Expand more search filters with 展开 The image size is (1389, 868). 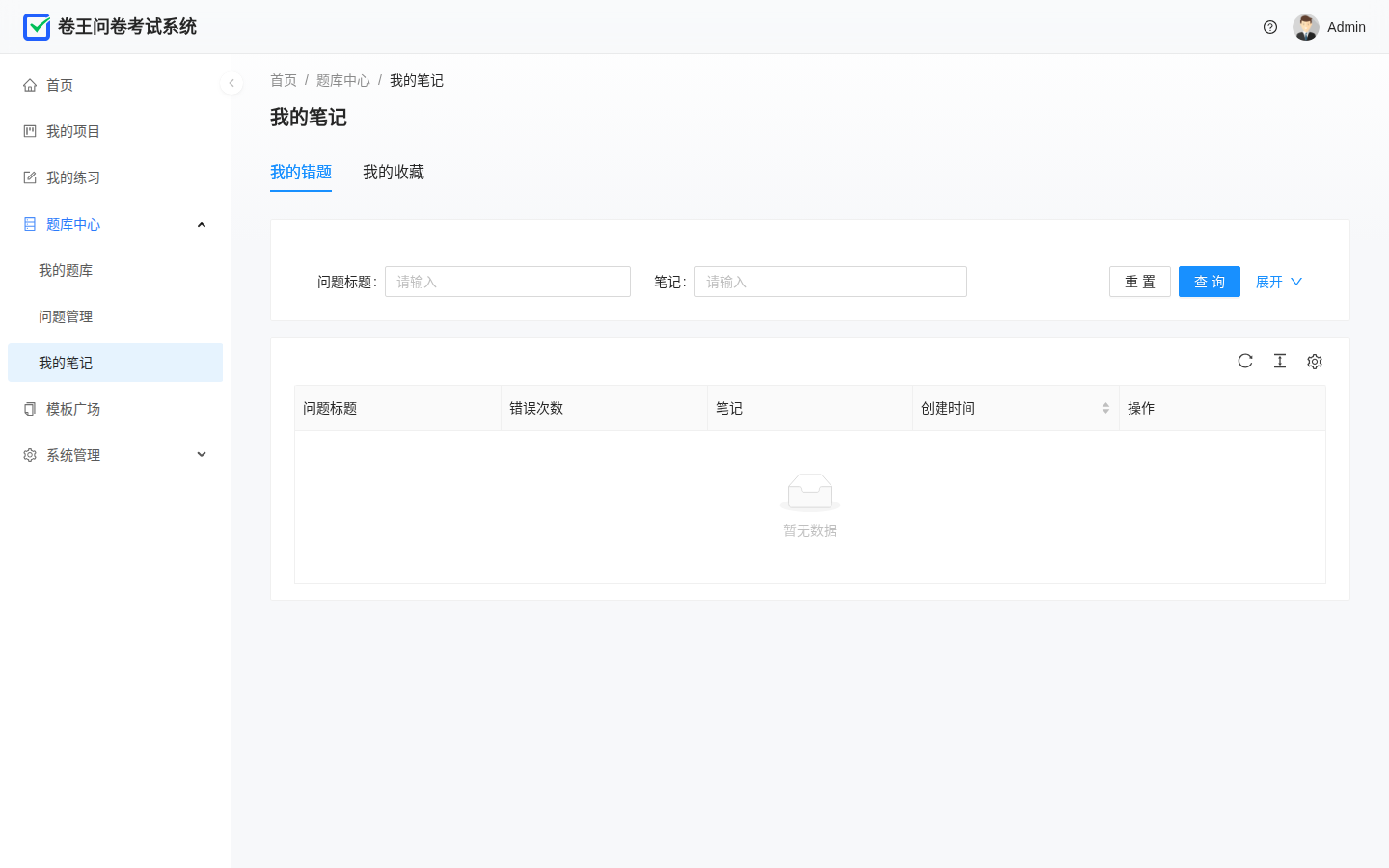click(x=1279, y=282)
